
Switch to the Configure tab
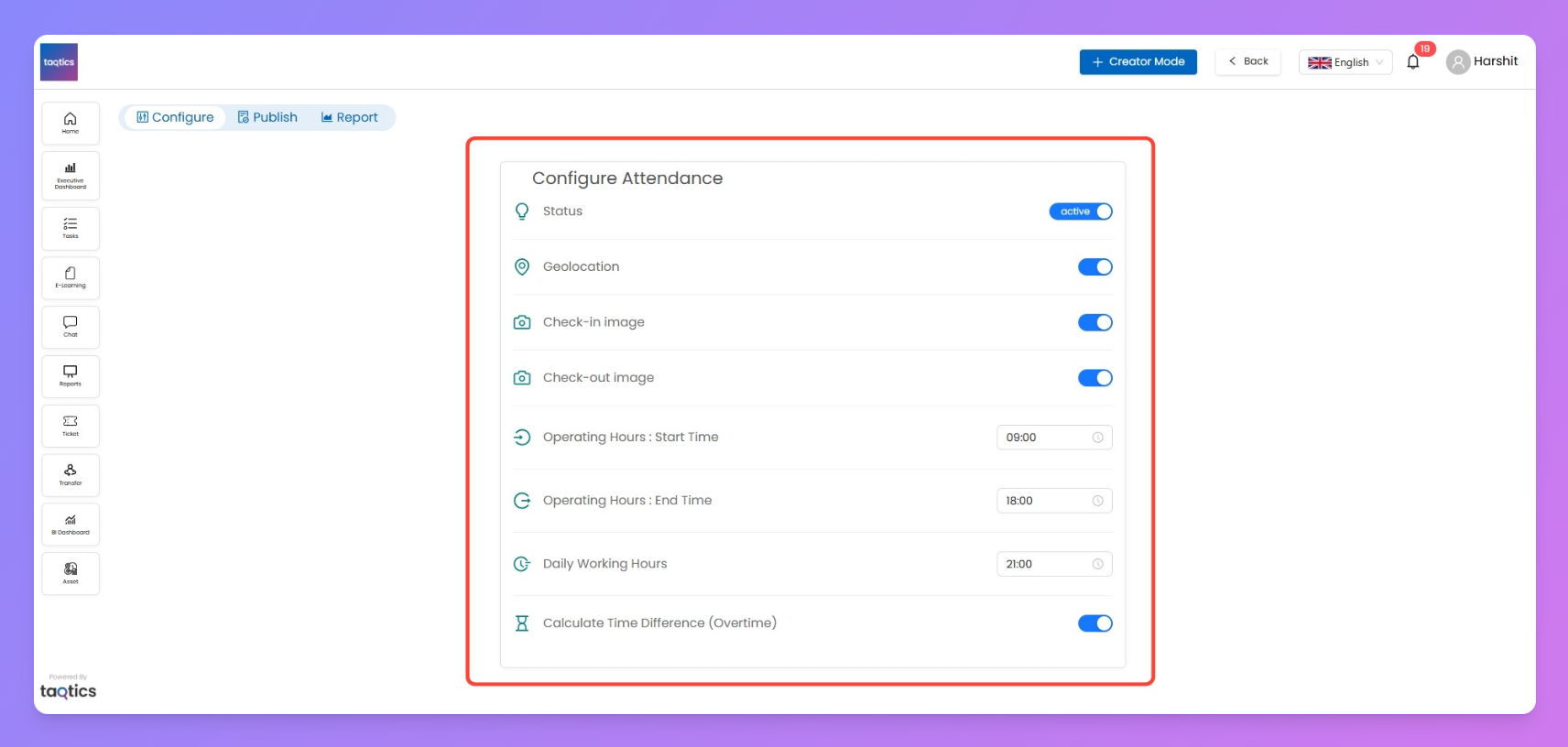pyautogui.click(x=175, y=117)
